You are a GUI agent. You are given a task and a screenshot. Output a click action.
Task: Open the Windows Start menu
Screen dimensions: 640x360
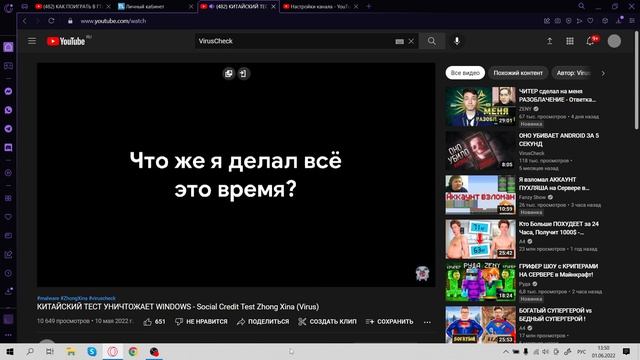[10, 352]
